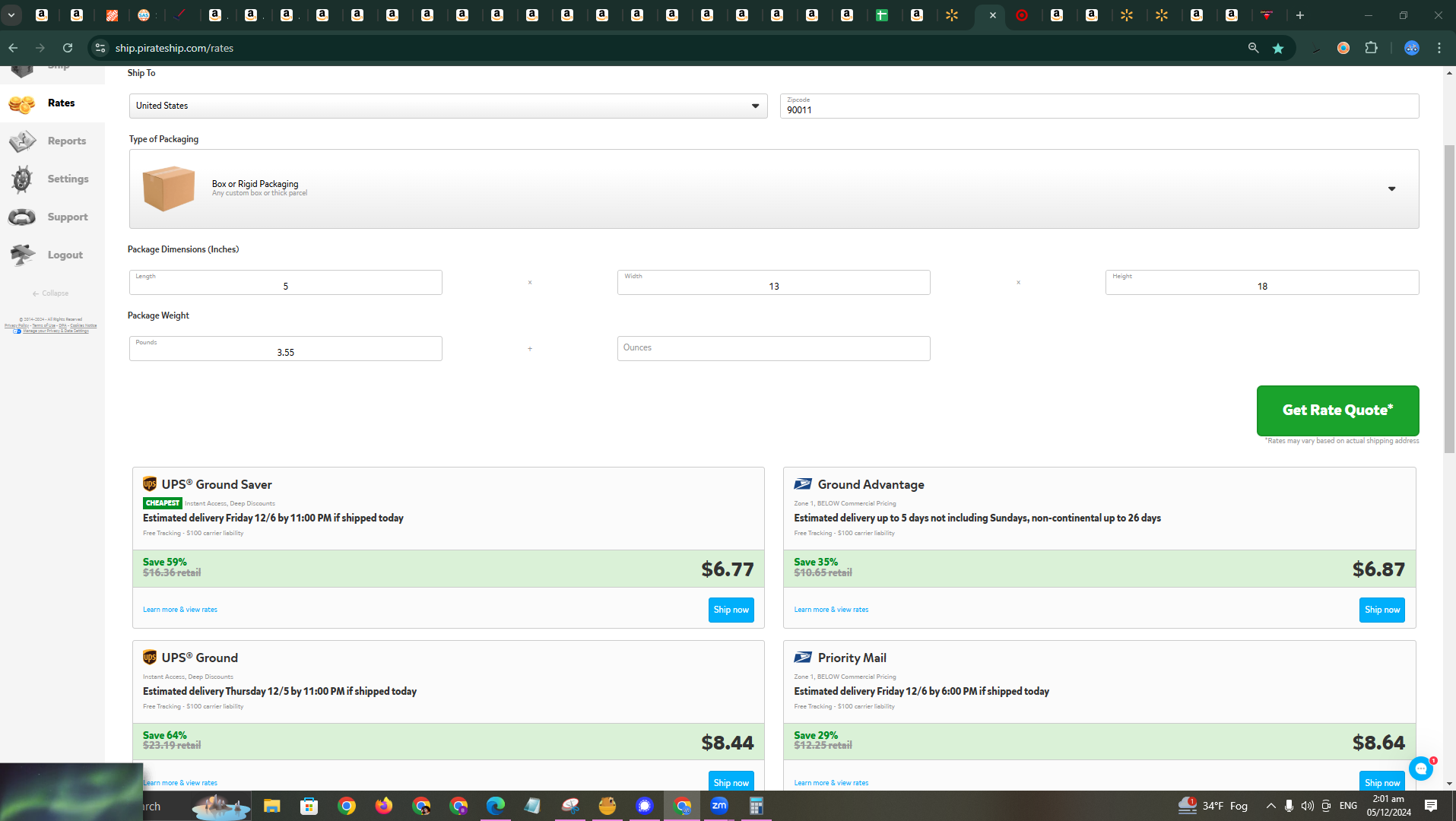
Task: Open the Chrome profile avatar
Action: coord(1411,48)
